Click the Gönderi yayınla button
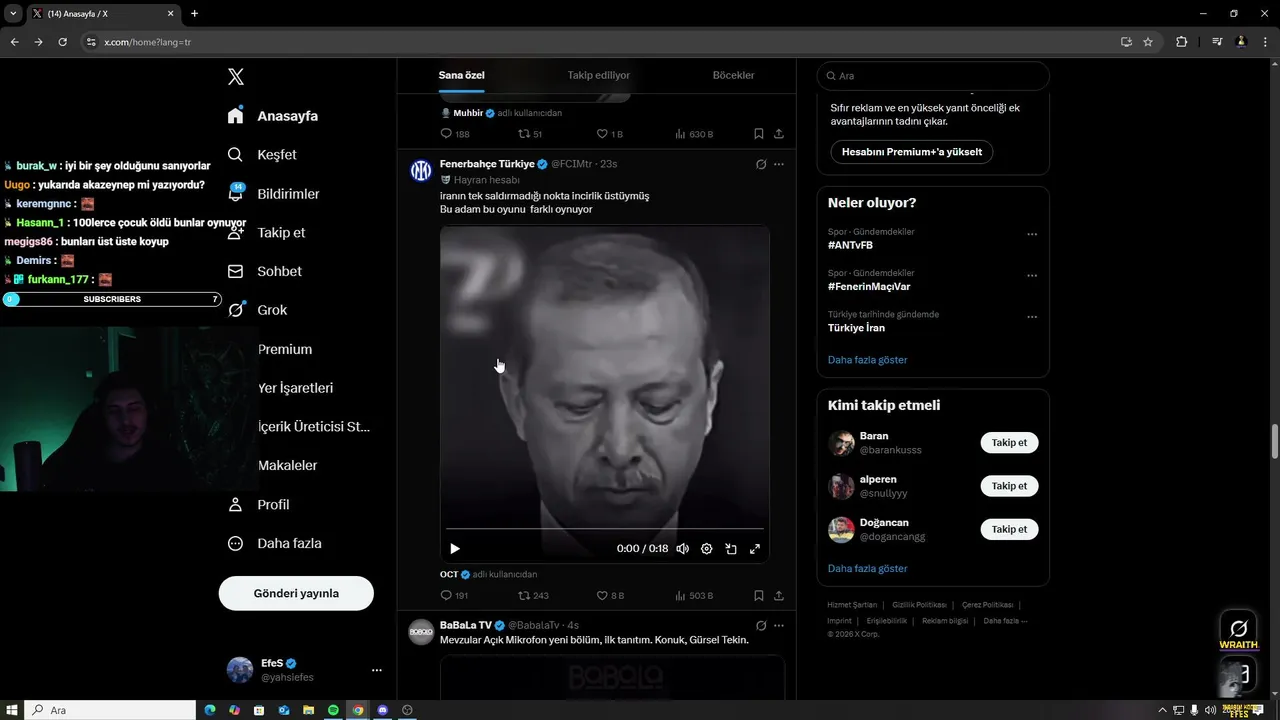1280x720 pixels. click(296, 593)
